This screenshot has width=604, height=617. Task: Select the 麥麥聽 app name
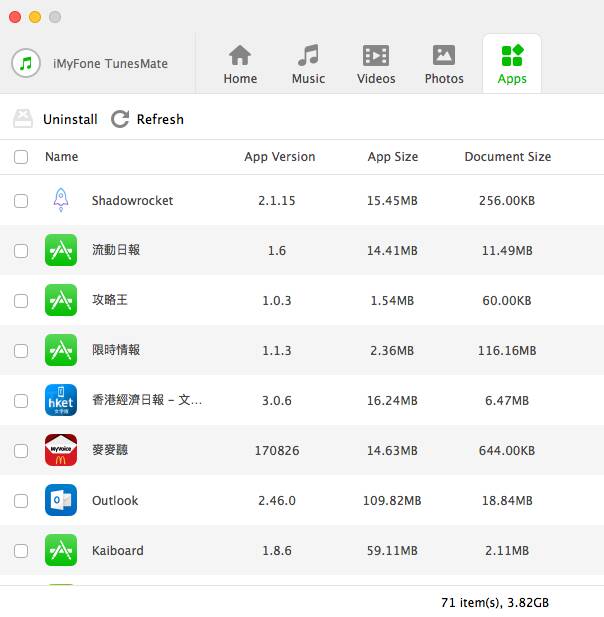(x=110, y=450)
